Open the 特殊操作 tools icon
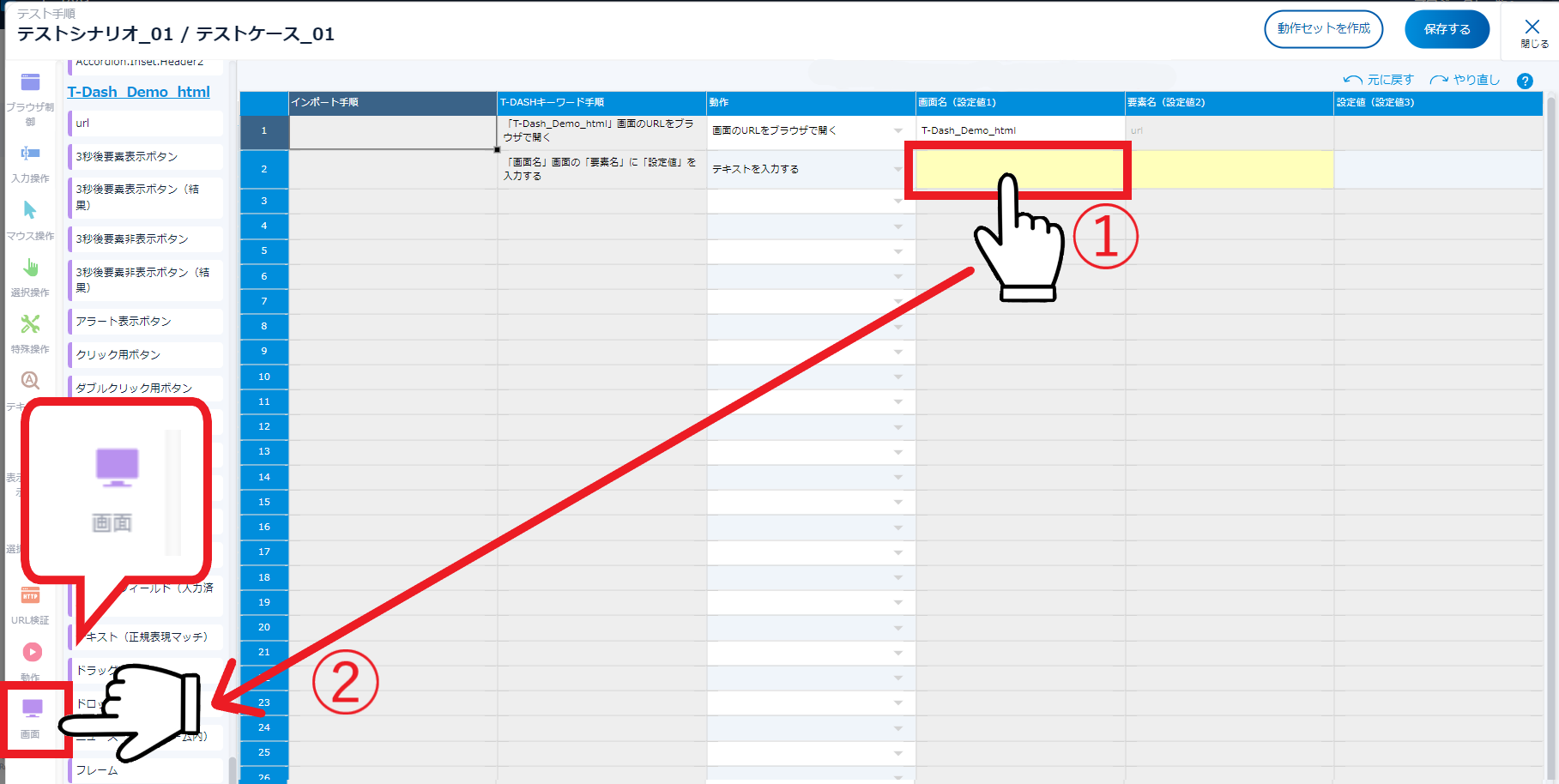This screenshot has width=1559, height=784. (x=30, y=324)
